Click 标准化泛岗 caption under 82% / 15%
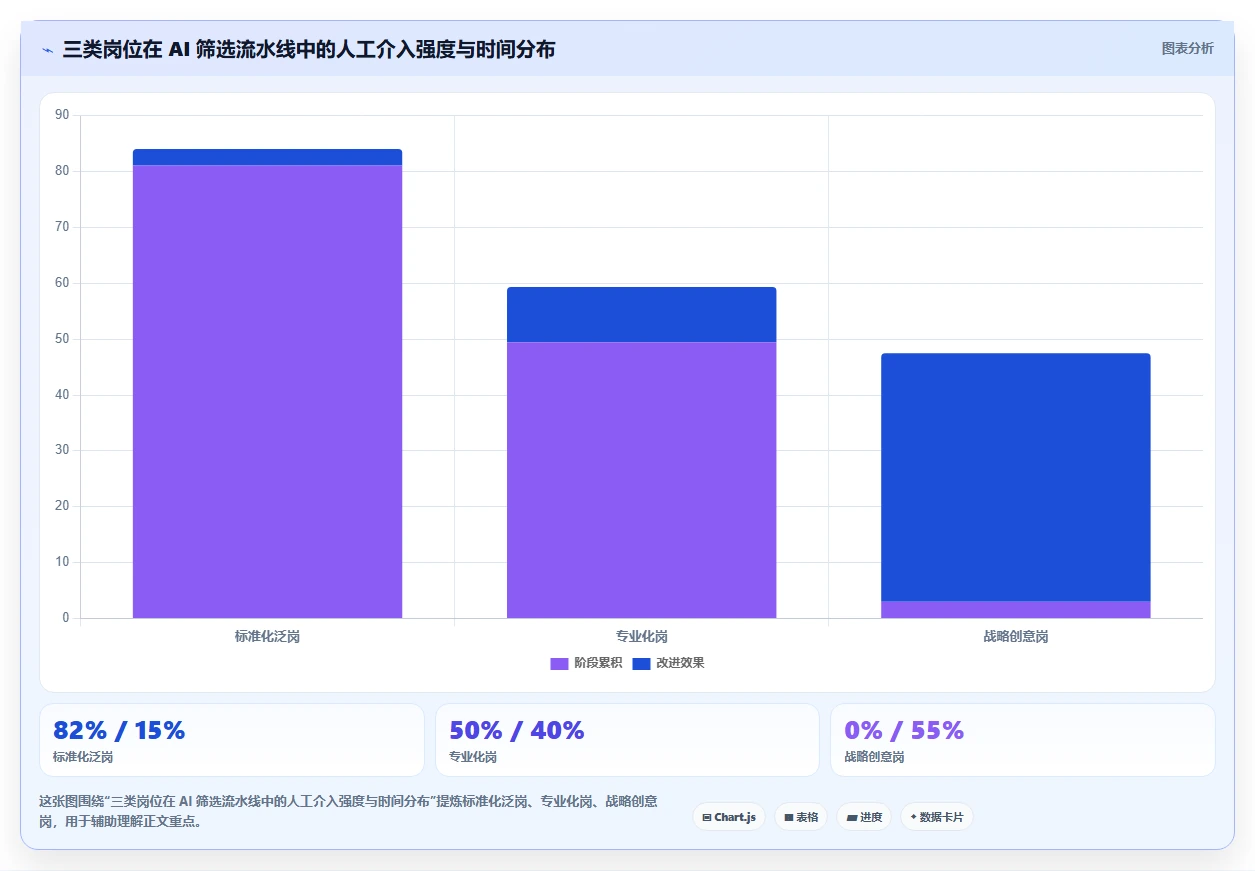This screenshot has width=1255, height=871. tap(83, 757)
